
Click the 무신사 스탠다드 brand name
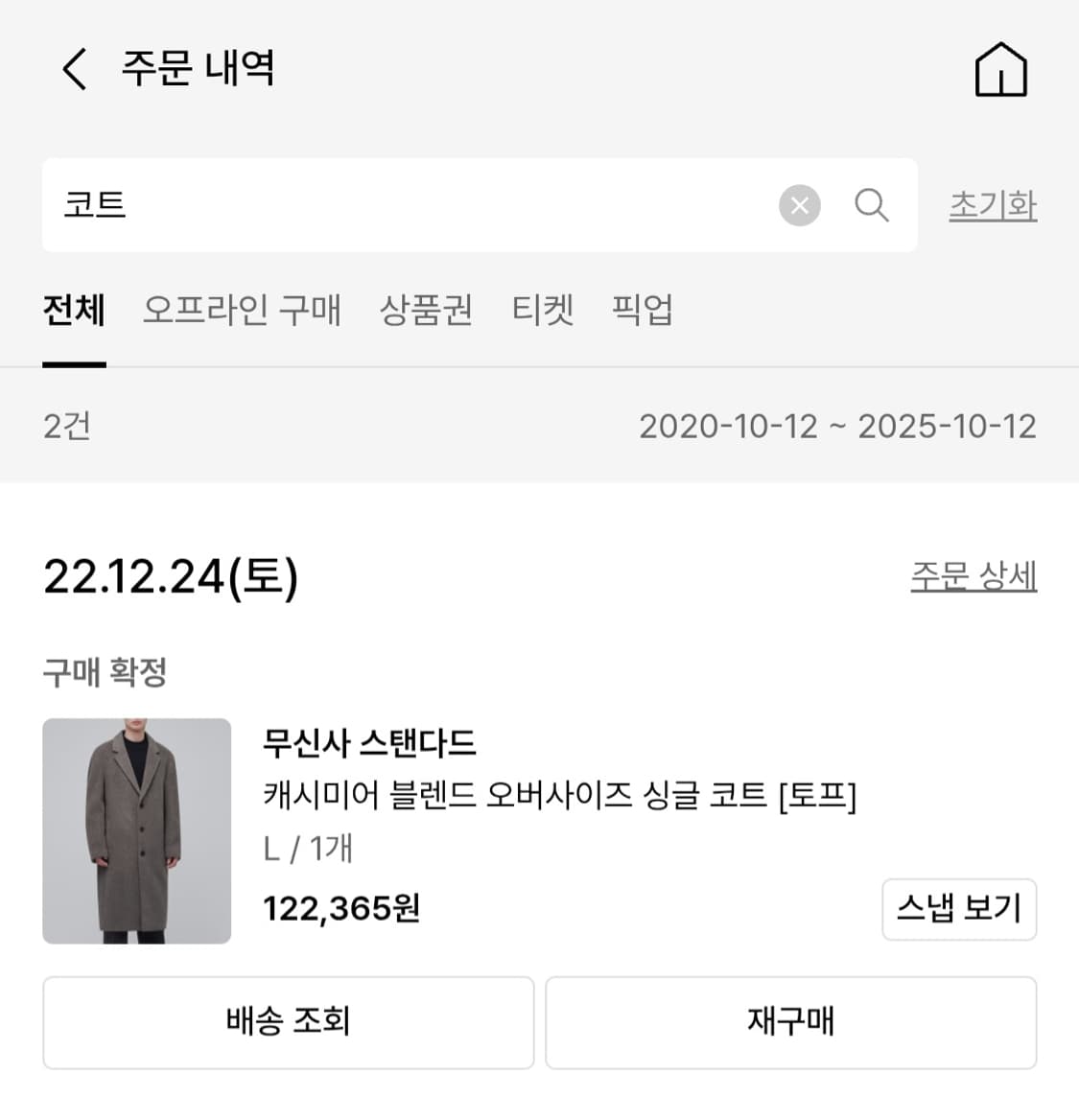[x=369, y=742]
